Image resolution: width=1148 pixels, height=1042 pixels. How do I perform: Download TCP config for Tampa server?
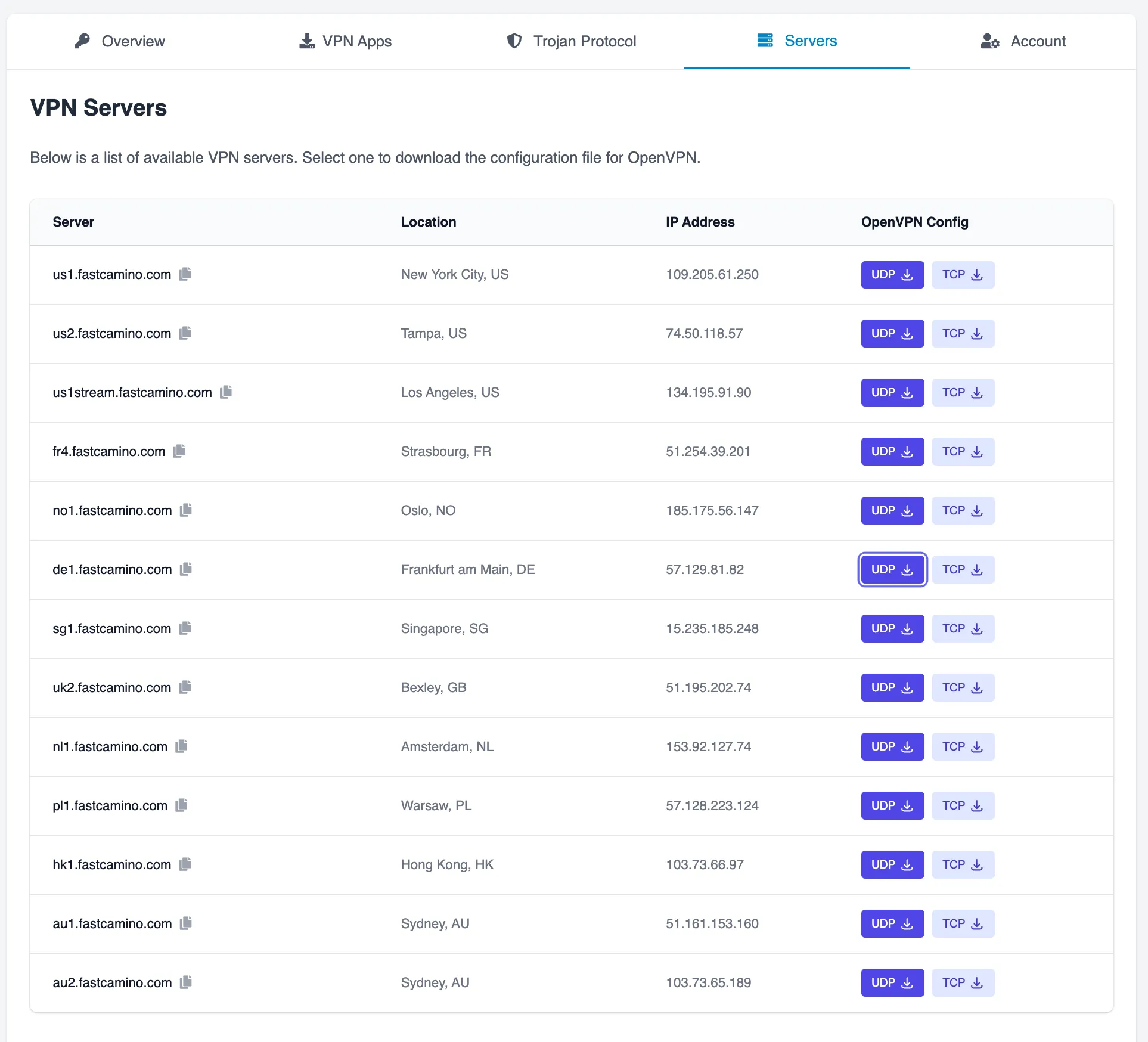[963, 334]
